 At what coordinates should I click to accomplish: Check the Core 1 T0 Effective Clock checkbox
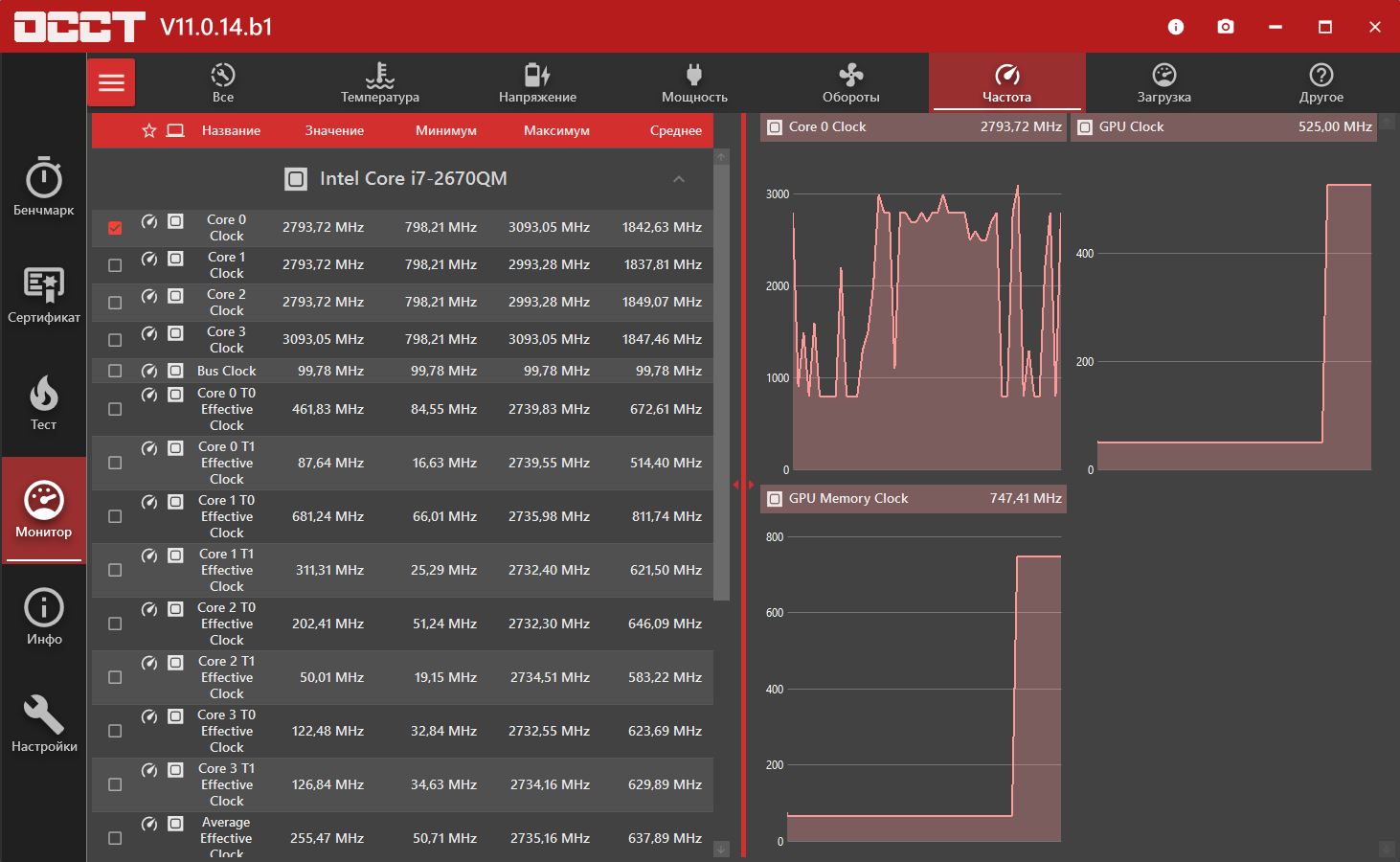coord(115,516)
